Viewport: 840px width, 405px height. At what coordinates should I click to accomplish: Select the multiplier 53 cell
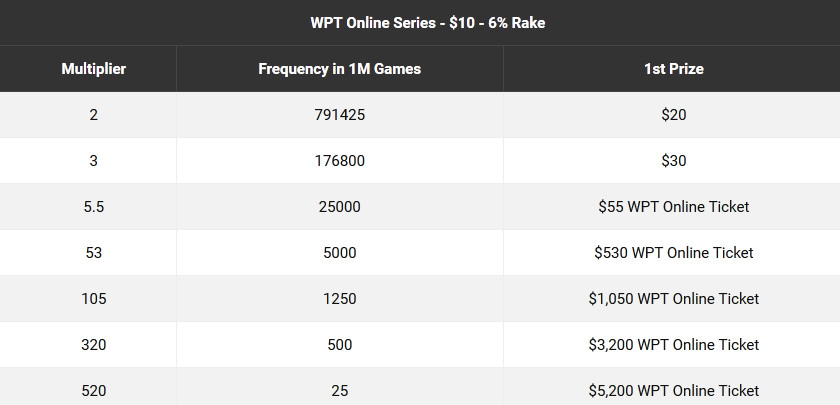click(94, 253)
